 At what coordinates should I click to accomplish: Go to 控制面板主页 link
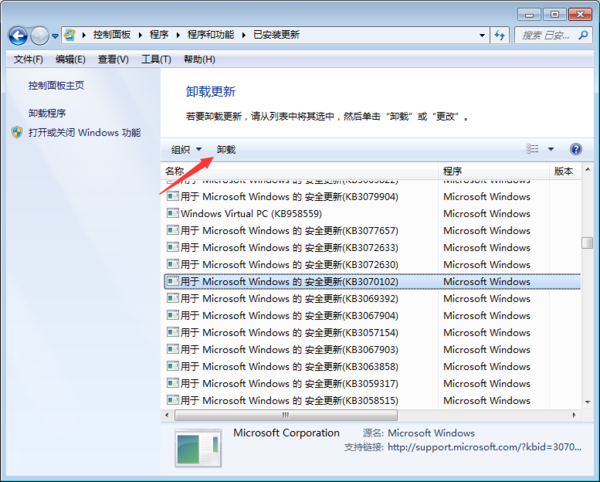[56, 85]
